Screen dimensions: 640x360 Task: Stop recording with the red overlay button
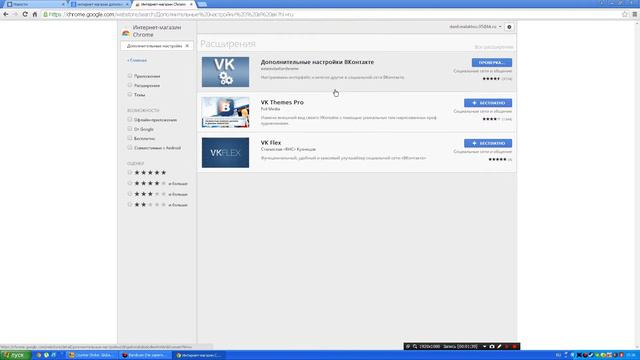click(514, 346)
